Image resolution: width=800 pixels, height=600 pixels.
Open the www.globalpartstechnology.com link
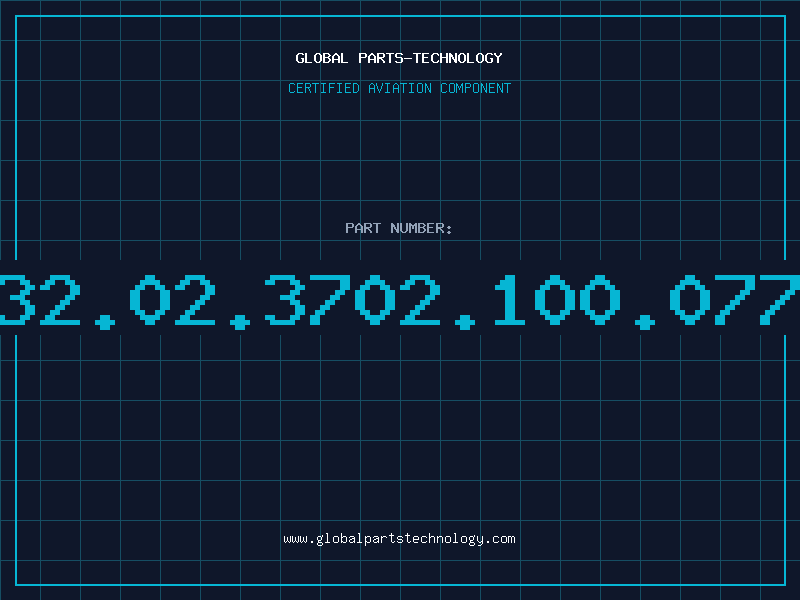pos(399,539)
